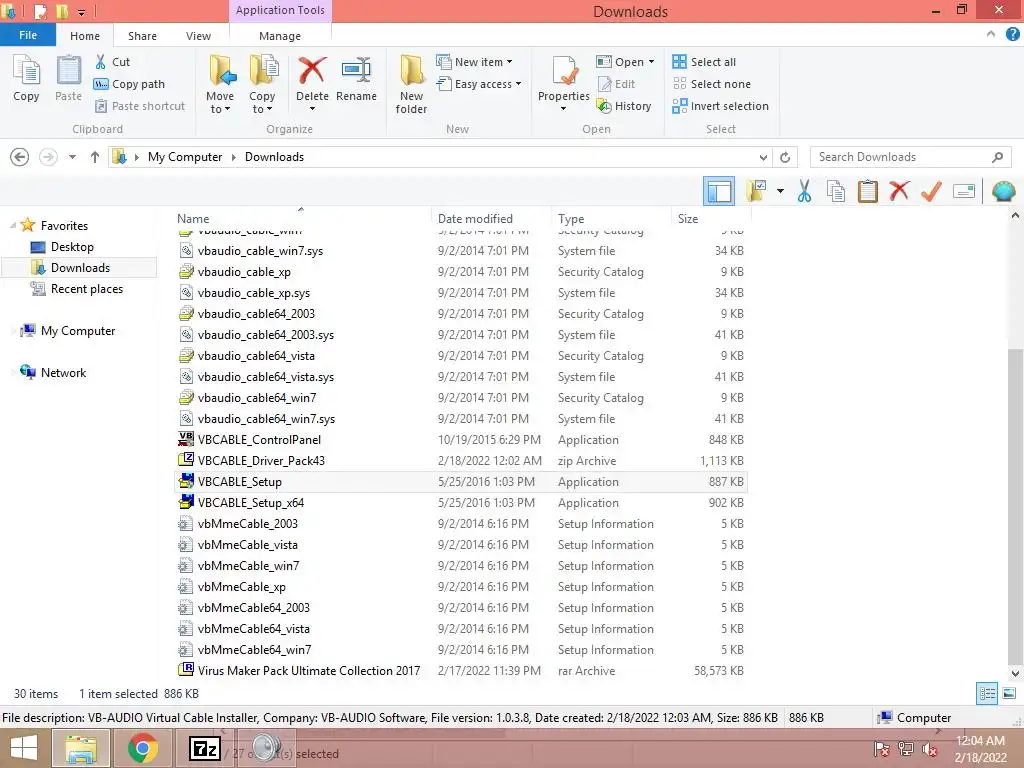This screenshot has width=1024, height=768.
Task: Click the folder options icon in secondary toolbar
Action: (756, 191)
